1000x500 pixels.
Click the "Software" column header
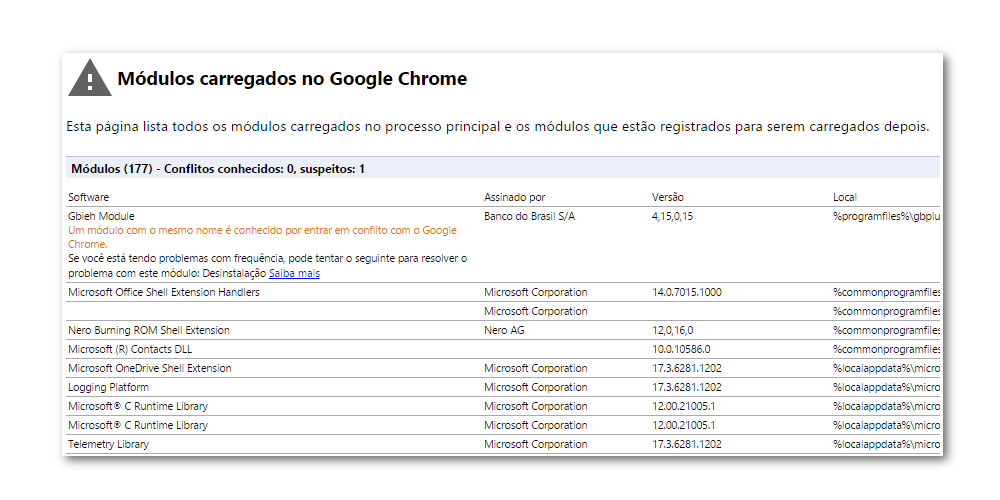89,197
